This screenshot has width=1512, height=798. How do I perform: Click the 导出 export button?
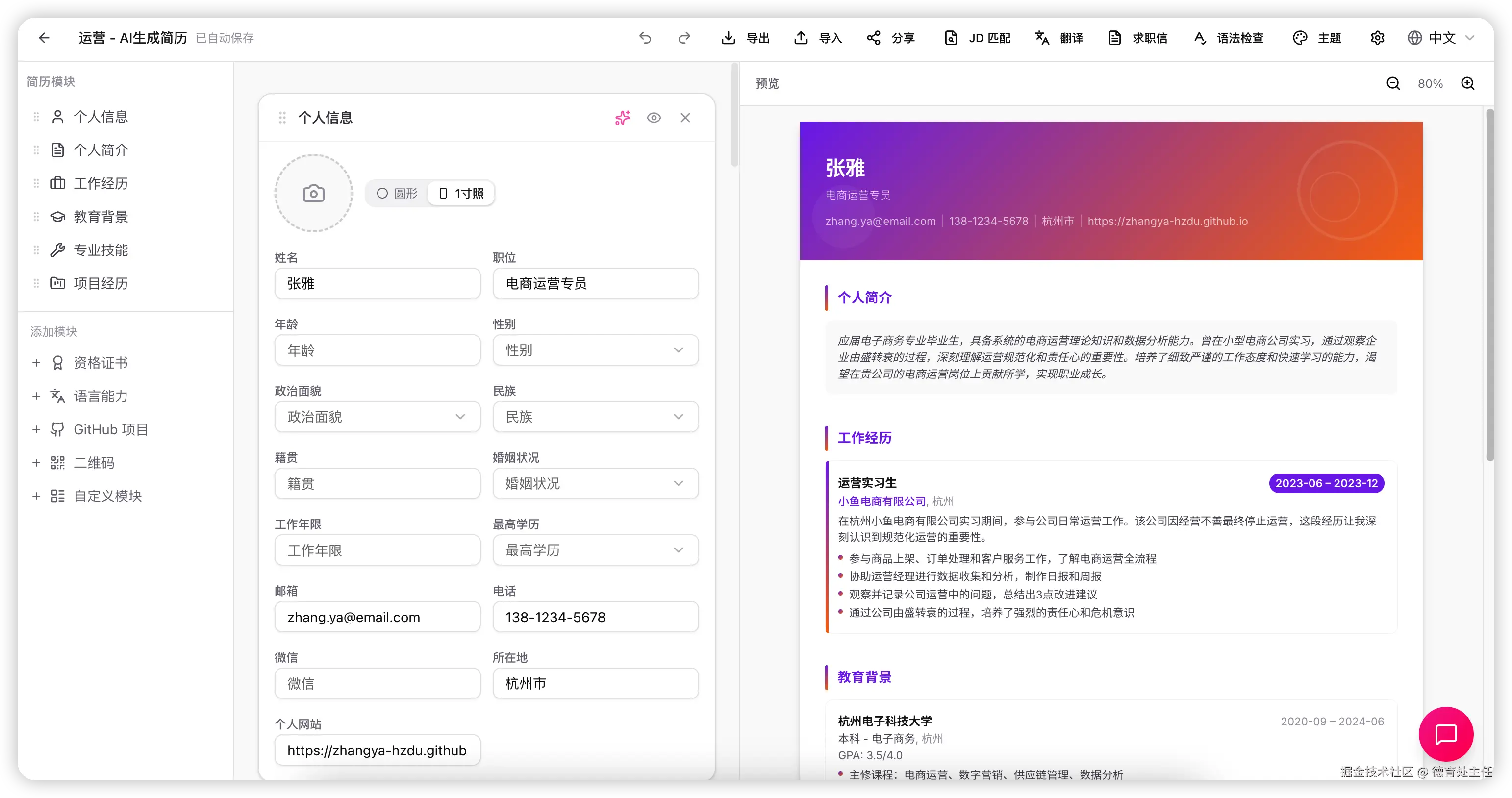point(745,38)
